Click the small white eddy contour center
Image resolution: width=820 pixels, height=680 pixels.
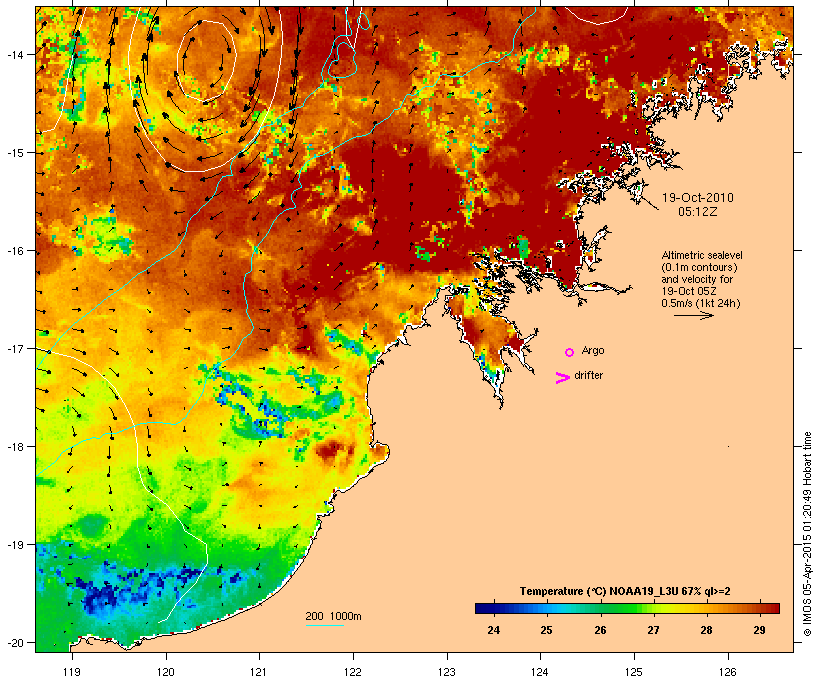207,60
